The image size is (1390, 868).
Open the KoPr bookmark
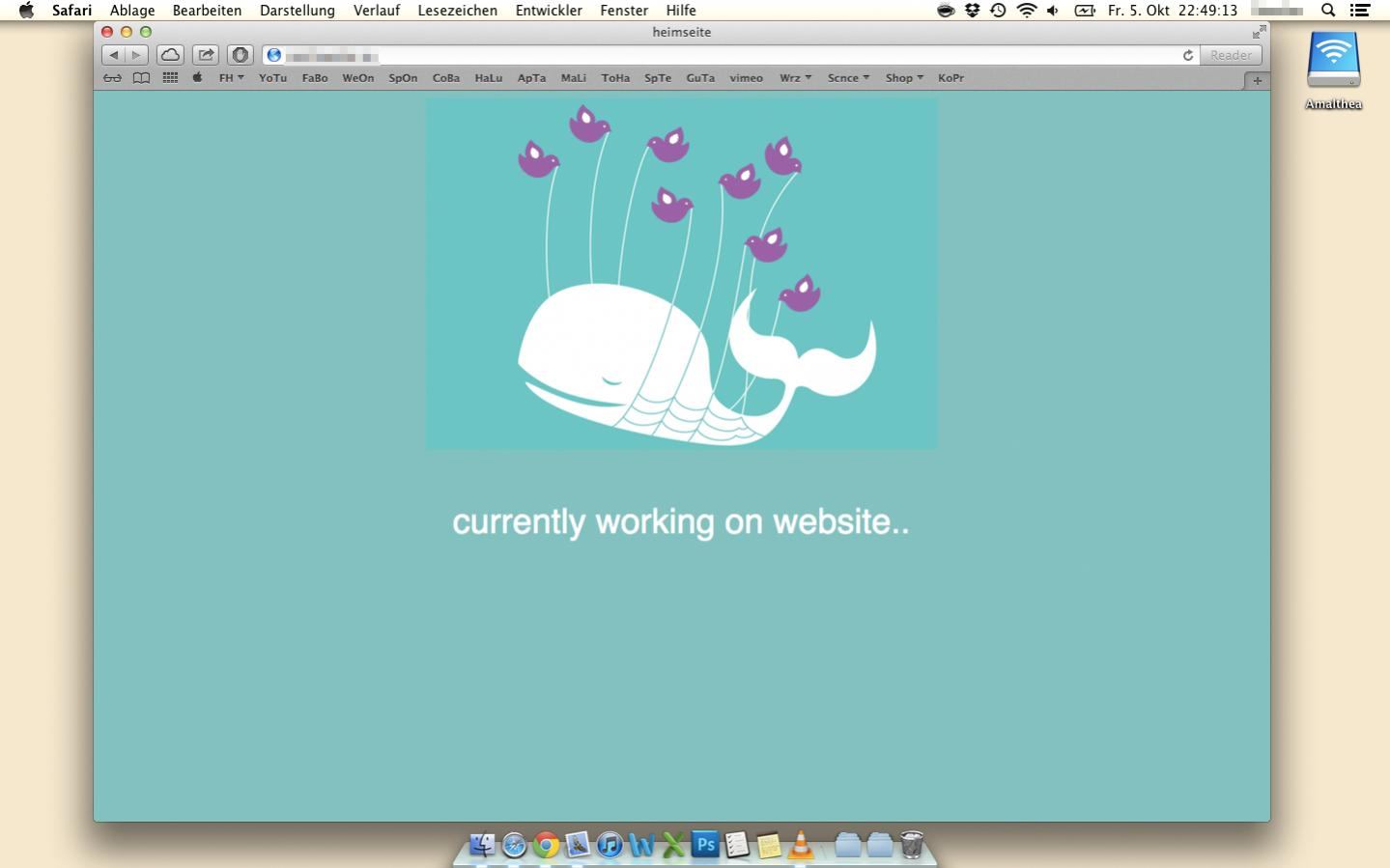950,78
